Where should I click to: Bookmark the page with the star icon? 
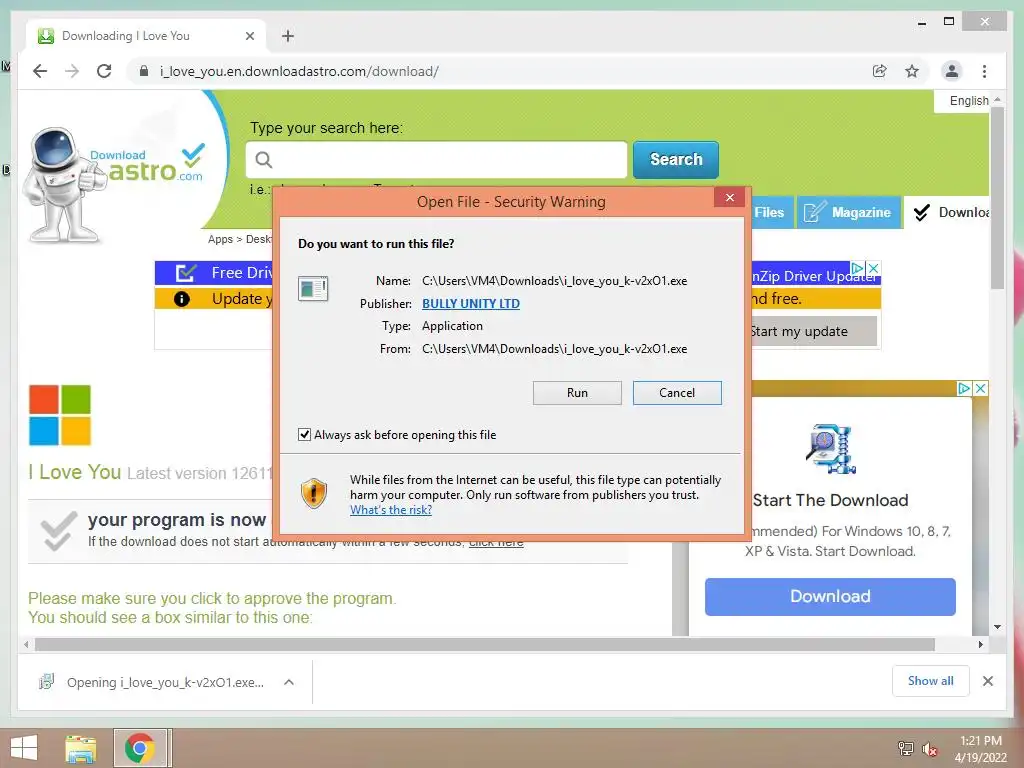point(912,71)
